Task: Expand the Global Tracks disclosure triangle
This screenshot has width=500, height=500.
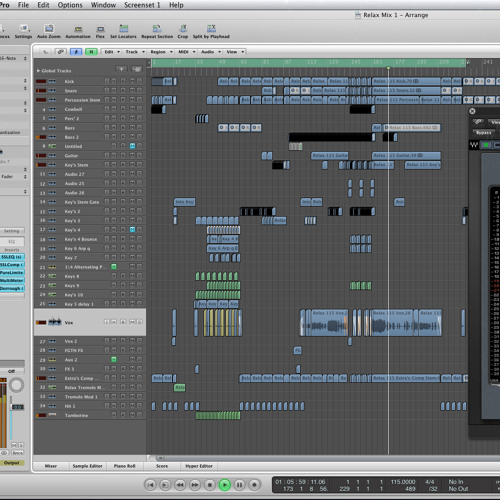Action: point(38,71)
